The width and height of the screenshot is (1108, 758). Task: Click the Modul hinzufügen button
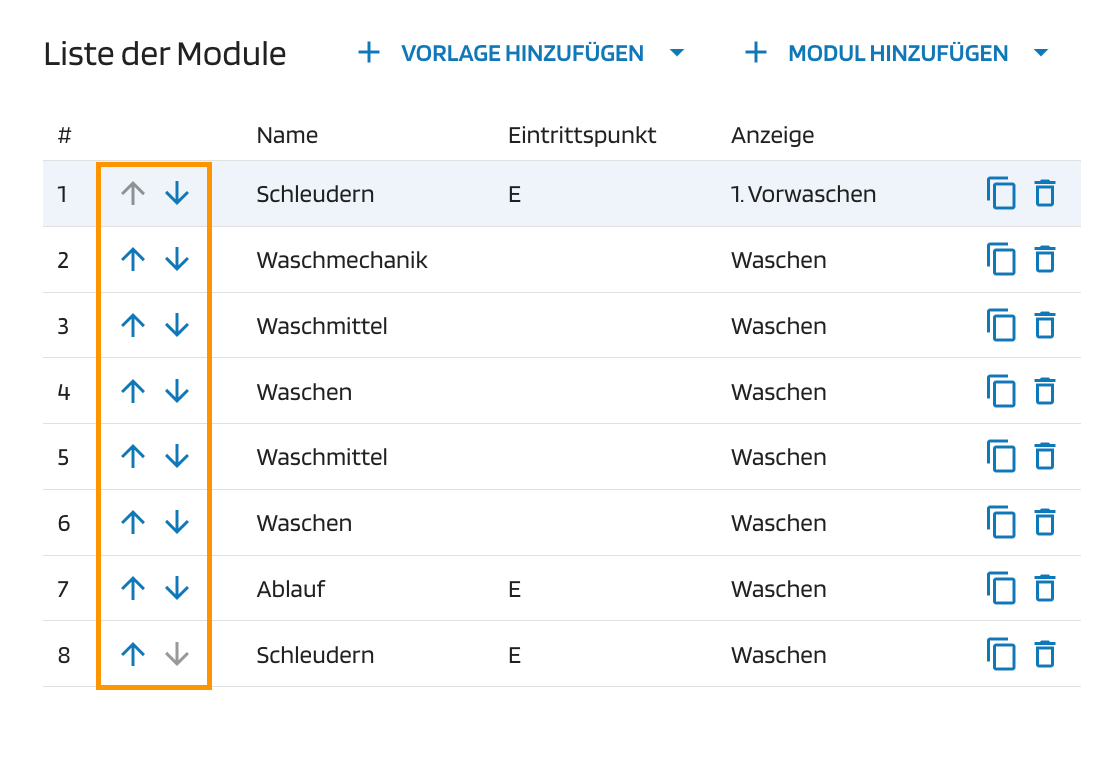(x=878, y=53)
